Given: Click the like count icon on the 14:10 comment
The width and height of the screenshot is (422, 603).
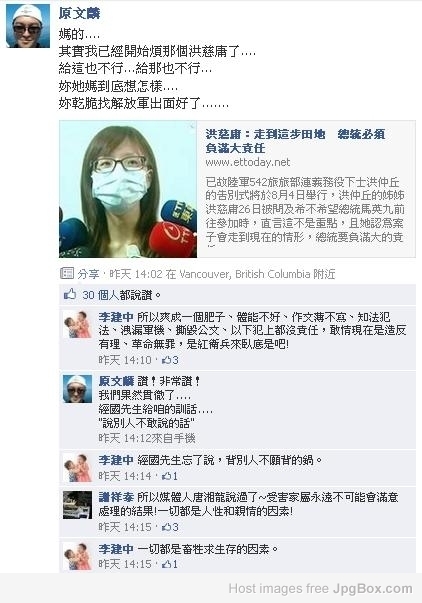Looking at the screenshot, I should coord(167,360).
